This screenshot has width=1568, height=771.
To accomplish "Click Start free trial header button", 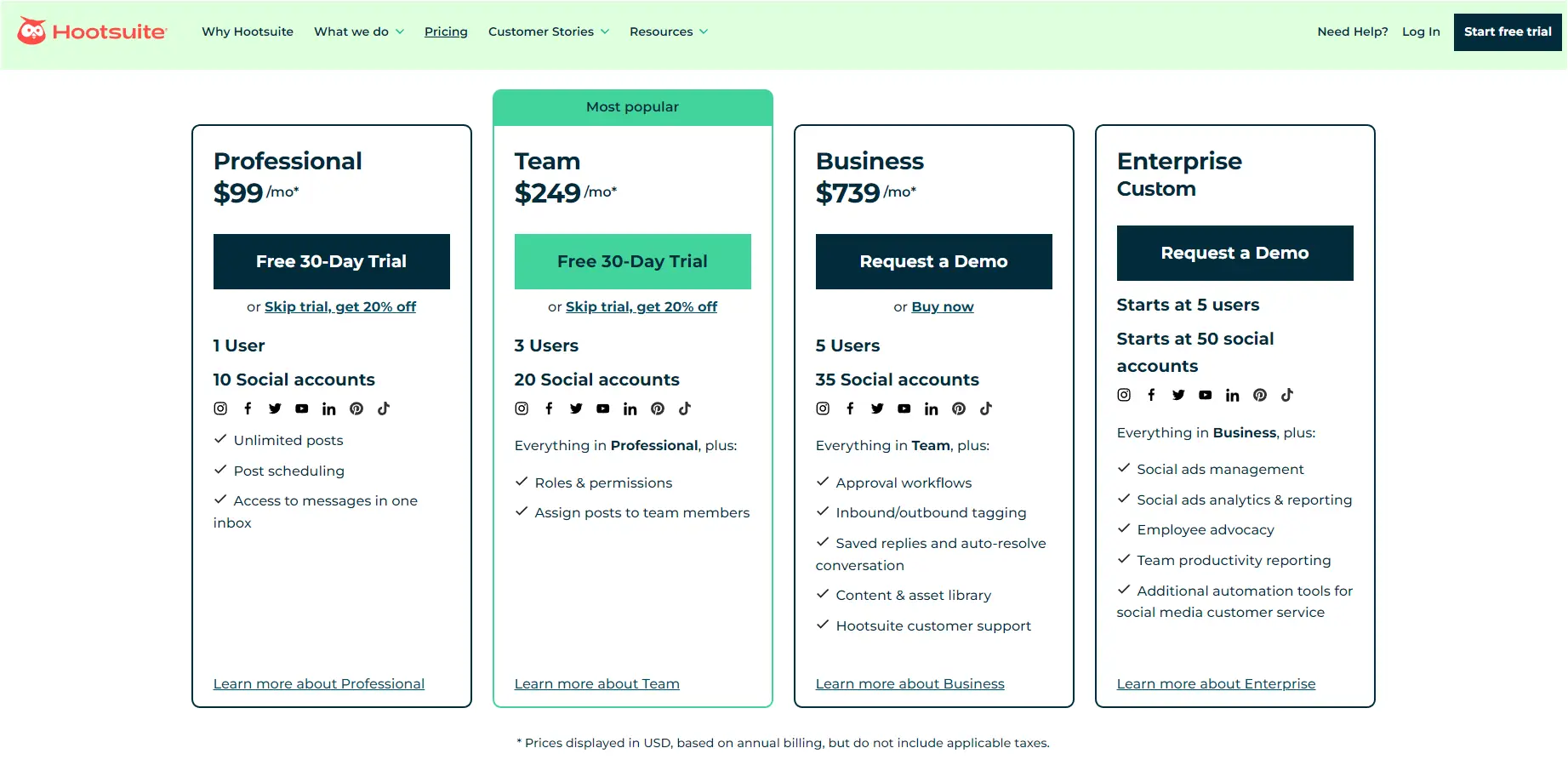I will pyautogui.click(x=1508, y=31).
